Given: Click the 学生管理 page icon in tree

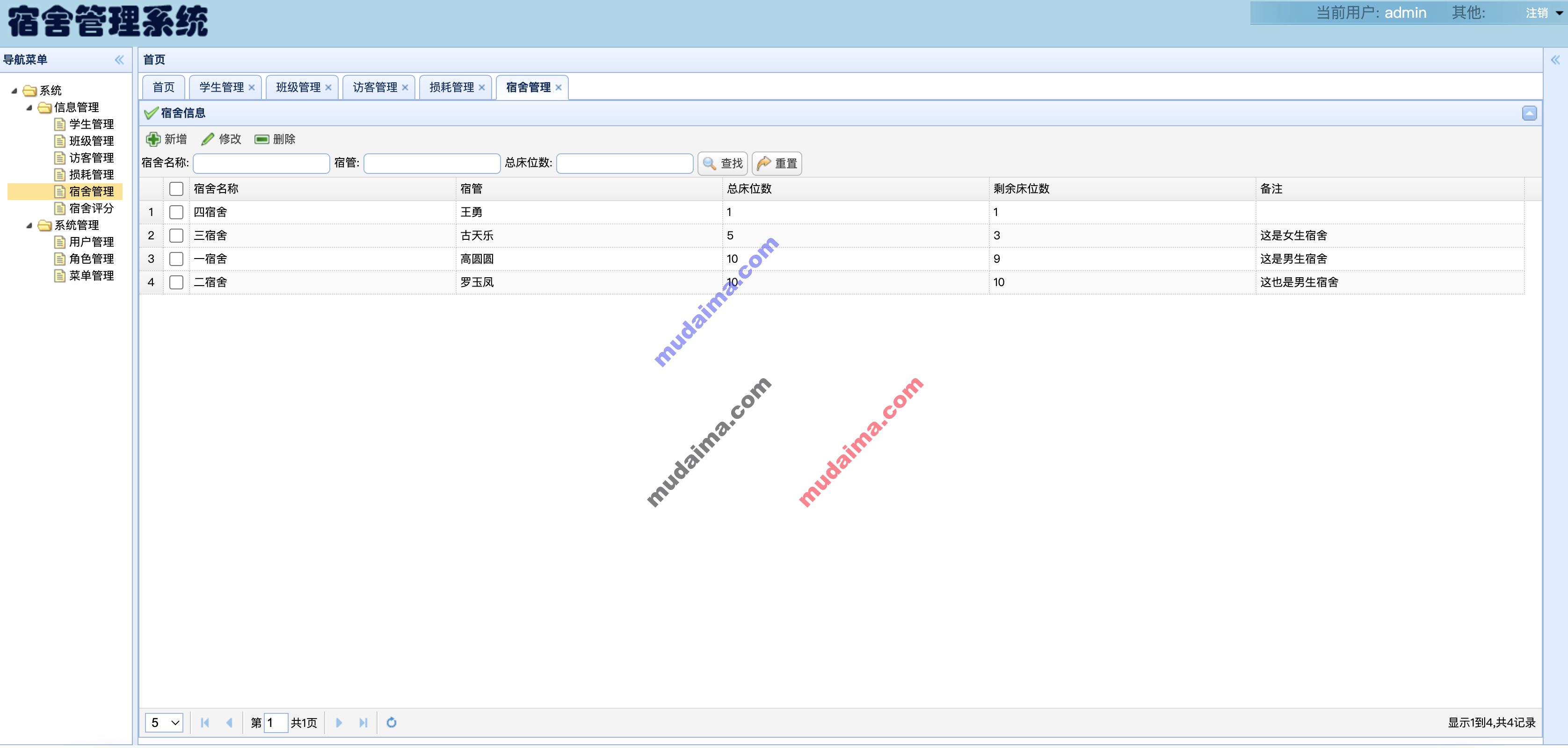Looking at the screenshot, I should (x=60, y=124).
